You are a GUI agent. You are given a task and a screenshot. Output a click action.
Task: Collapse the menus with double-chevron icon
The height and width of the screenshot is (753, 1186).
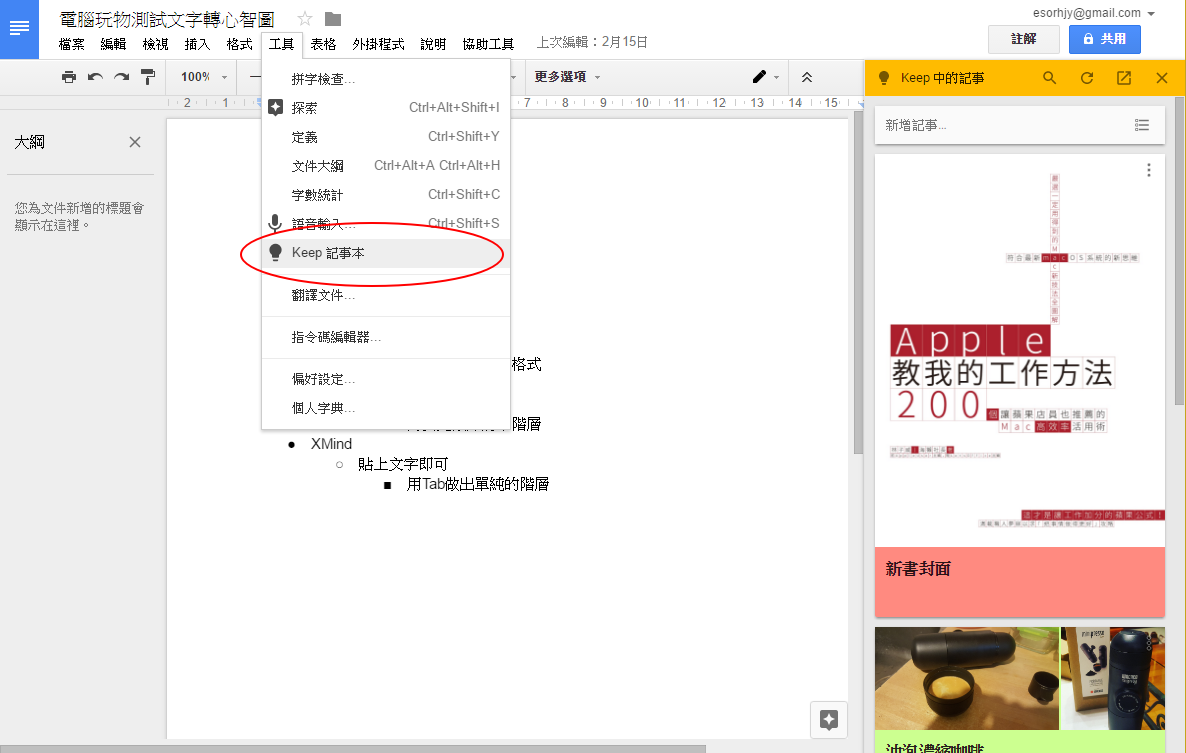coord(807,77)
